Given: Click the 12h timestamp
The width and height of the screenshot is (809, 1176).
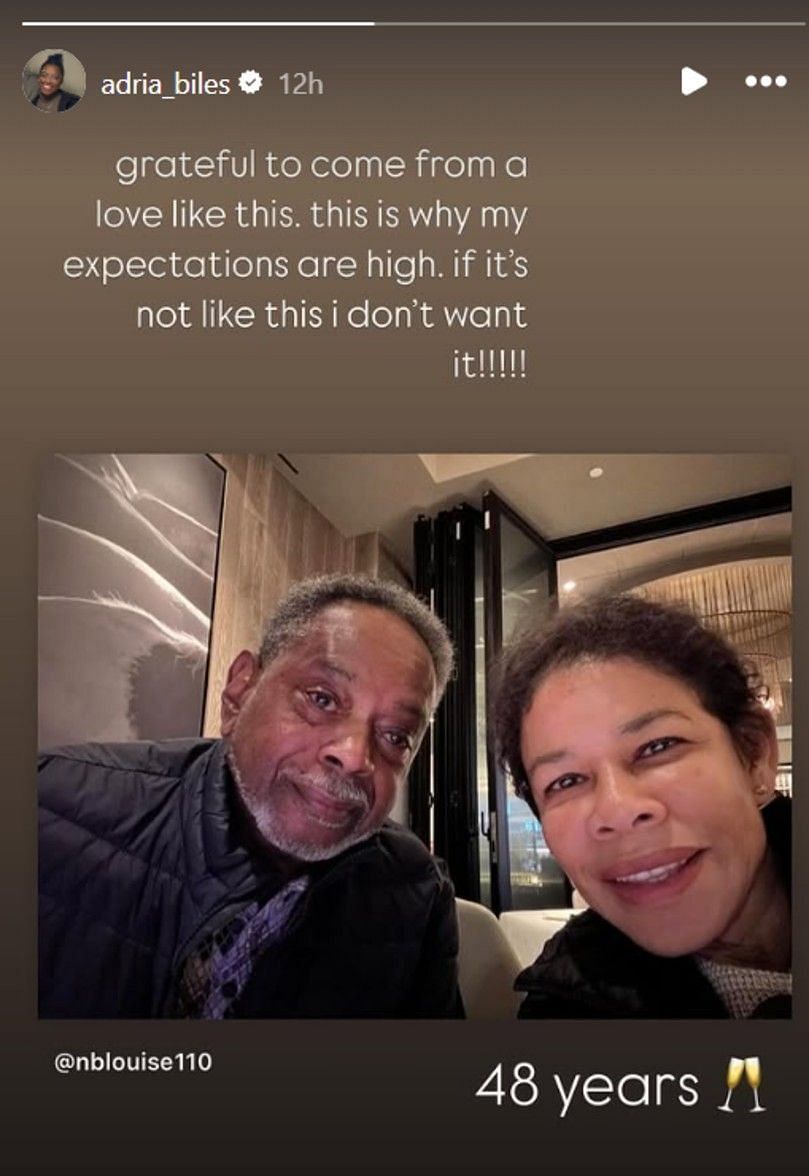Looking at the screenshot, I should tap(301, 83).
